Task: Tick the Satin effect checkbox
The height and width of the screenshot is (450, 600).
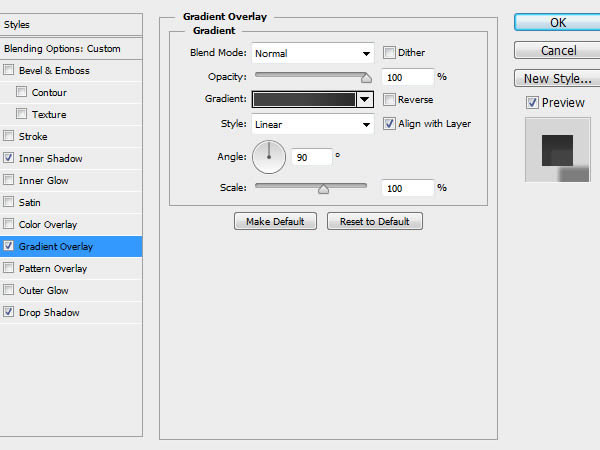Action: click(x=8, y=202)
